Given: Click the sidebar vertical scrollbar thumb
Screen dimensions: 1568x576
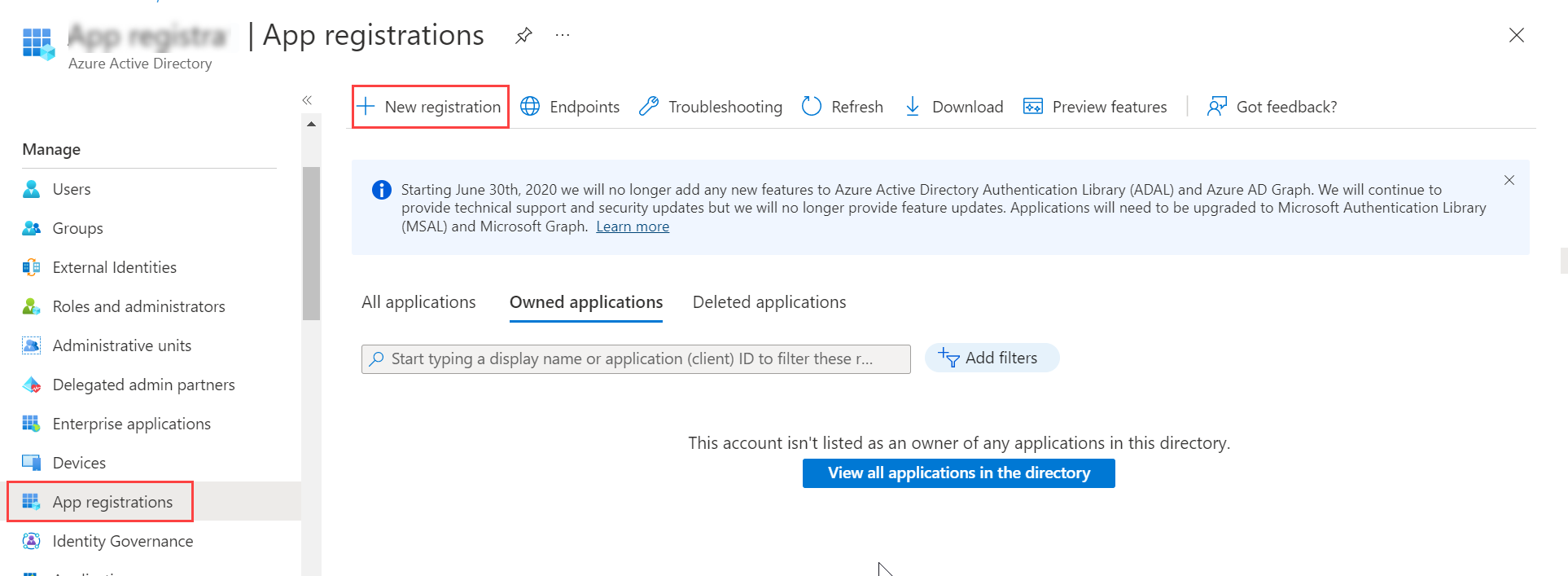Looking at the screenshot, I should pos(311,244).
